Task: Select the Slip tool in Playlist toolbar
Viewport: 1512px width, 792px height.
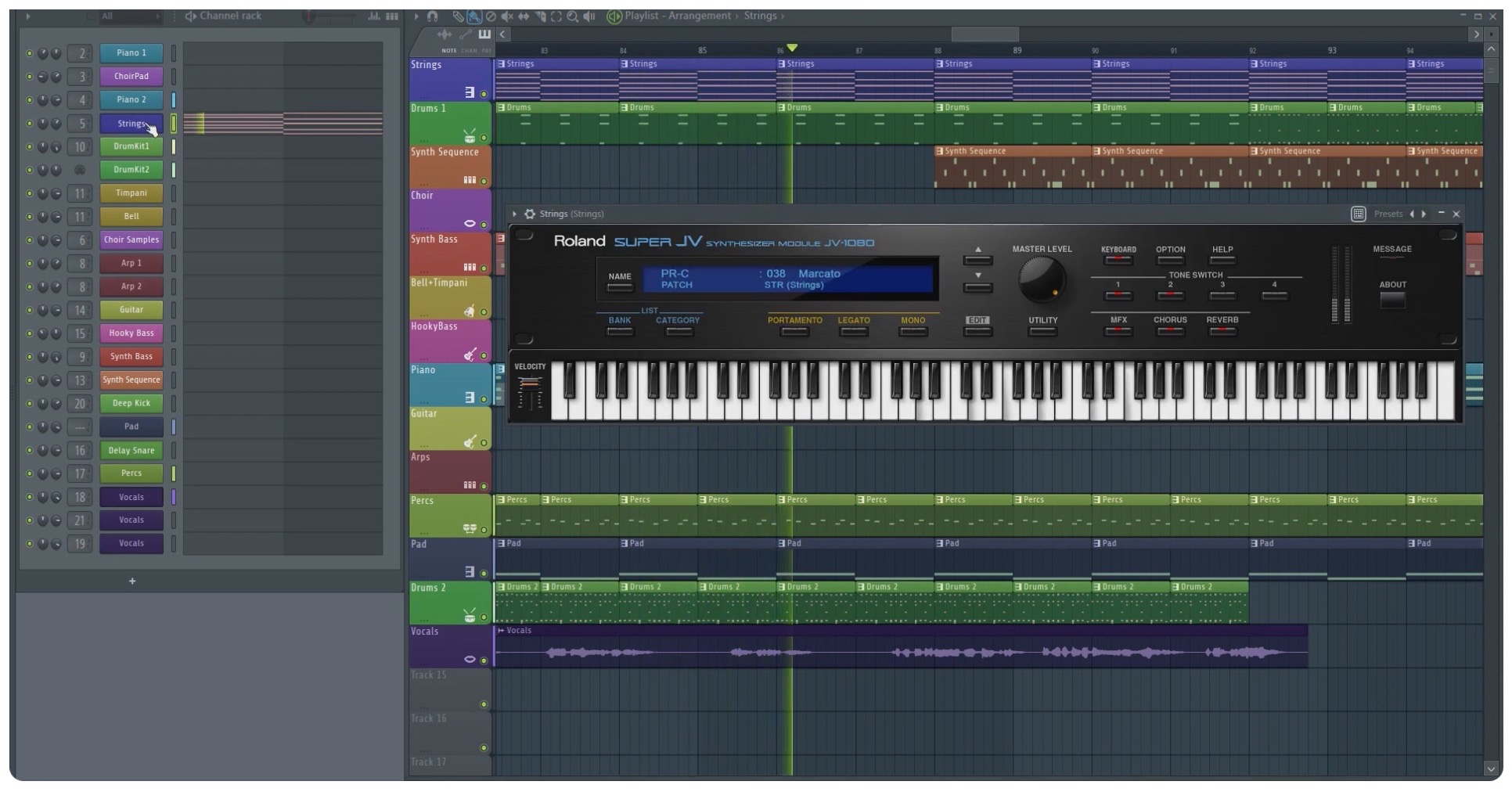Action: (x=524, y=16)
